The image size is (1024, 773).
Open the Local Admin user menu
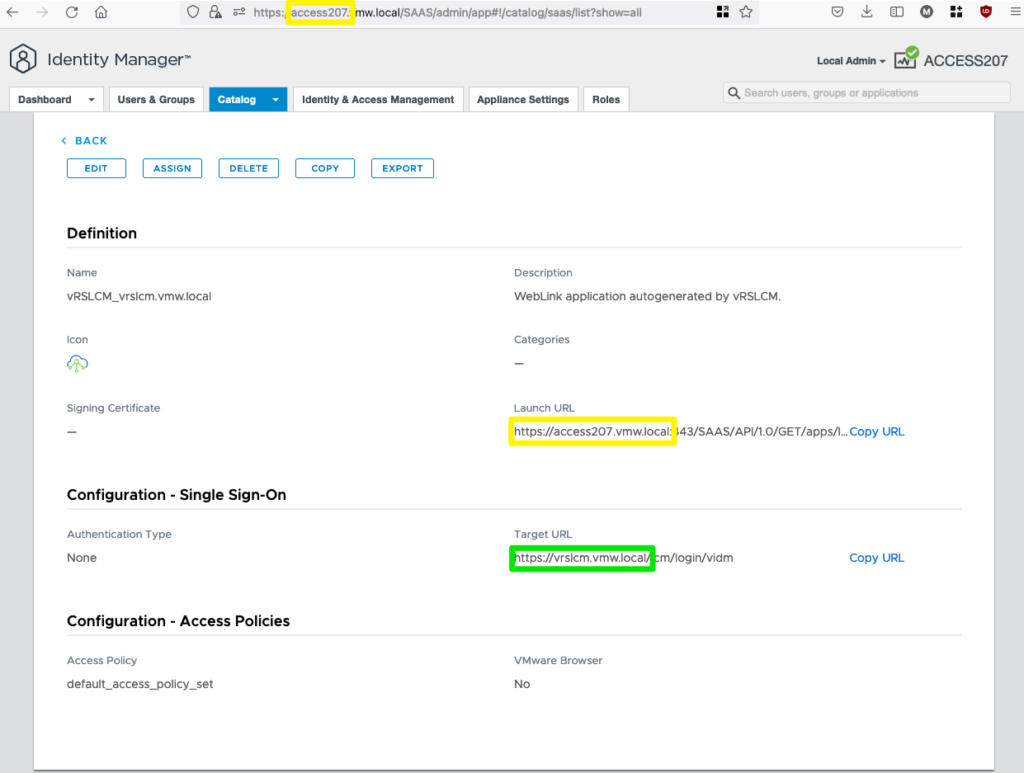point(851,61)
